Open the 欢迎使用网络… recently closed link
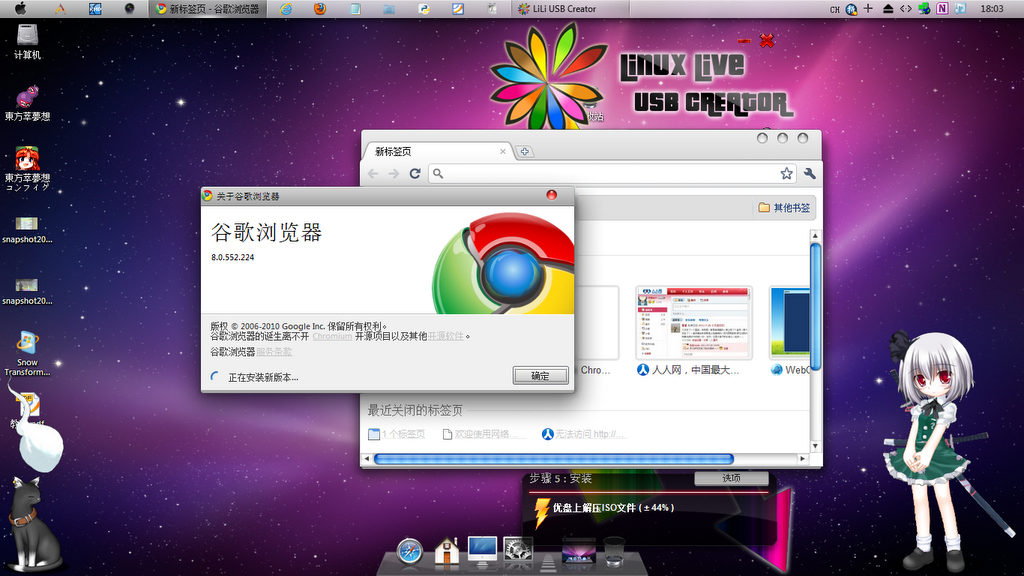This screenshot has height=576, width=1024. point(480,434)
